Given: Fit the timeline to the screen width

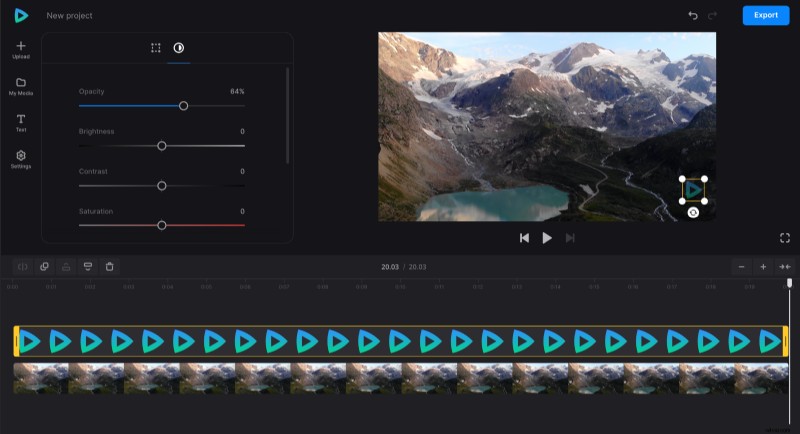Looking at the screenshot, I should (785, 267).
